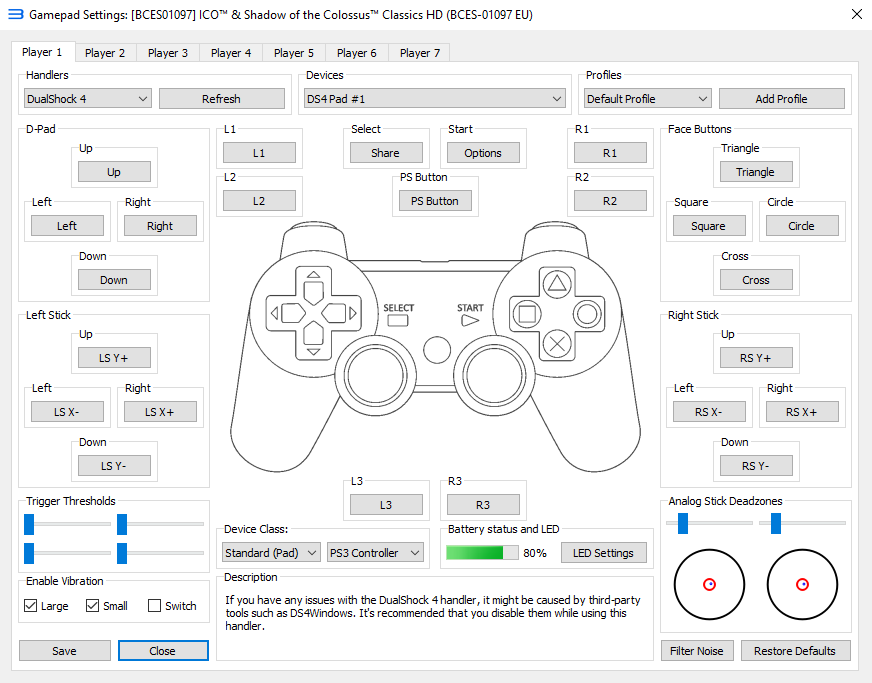Open the Player 3 tab

pos(168,53)
